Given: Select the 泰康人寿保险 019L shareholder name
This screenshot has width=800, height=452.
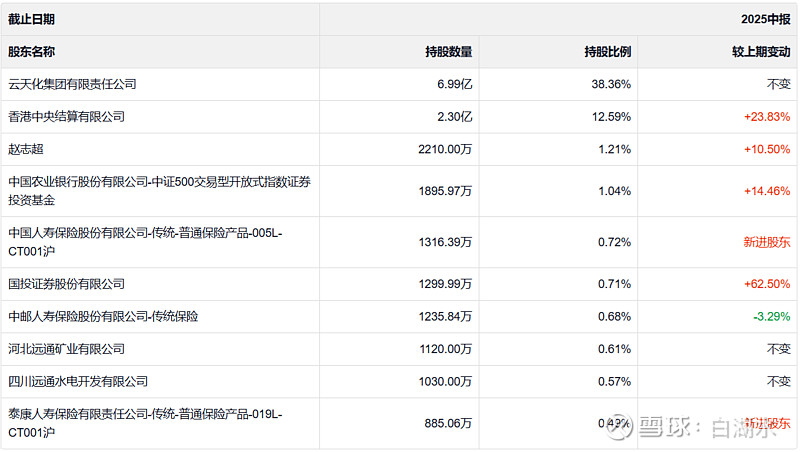Looking at the screenshot, I should tap(145, 423).
